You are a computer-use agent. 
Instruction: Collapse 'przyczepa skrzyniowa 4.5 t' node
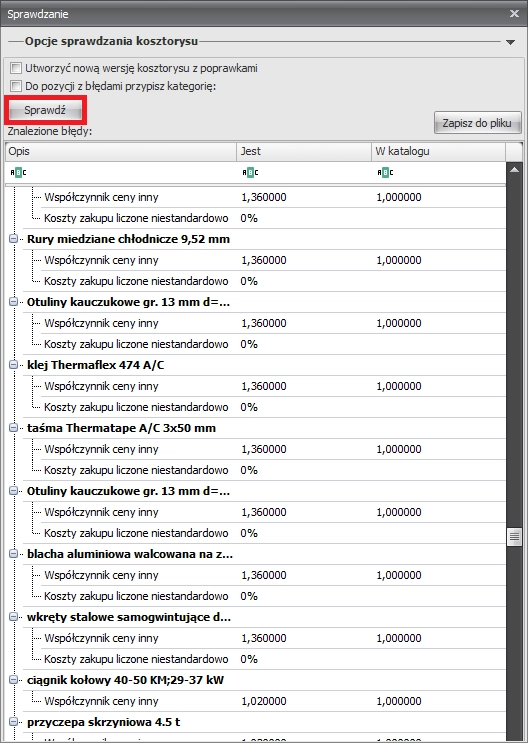14,722
